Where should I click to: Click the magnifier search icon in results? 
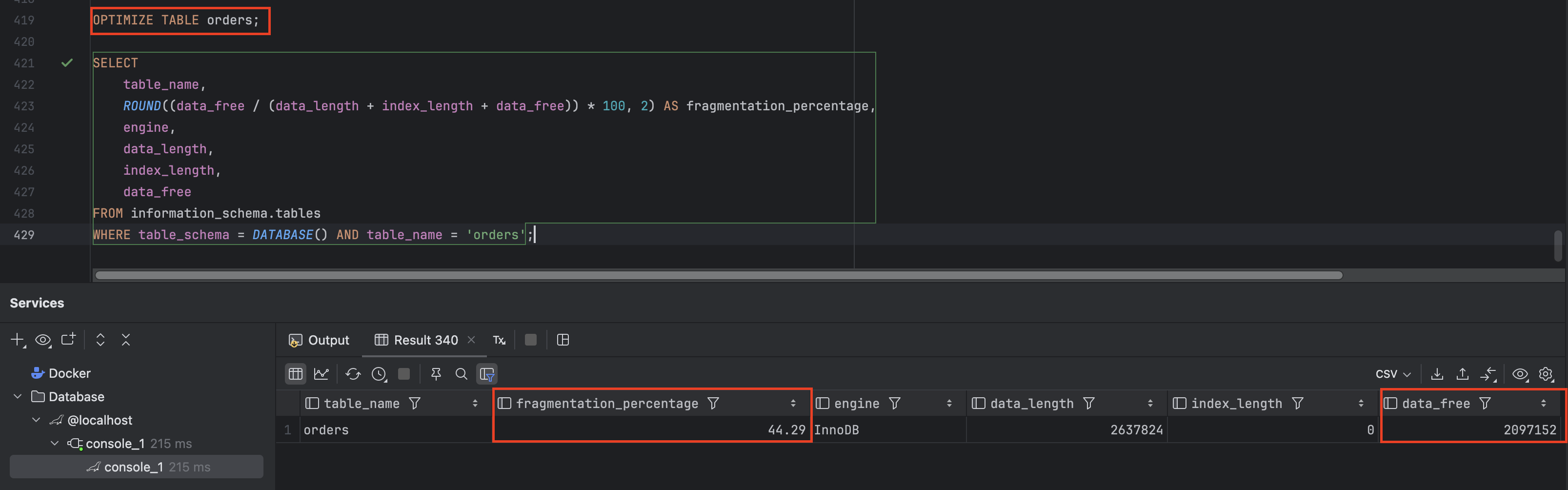[x=462, y=374]
